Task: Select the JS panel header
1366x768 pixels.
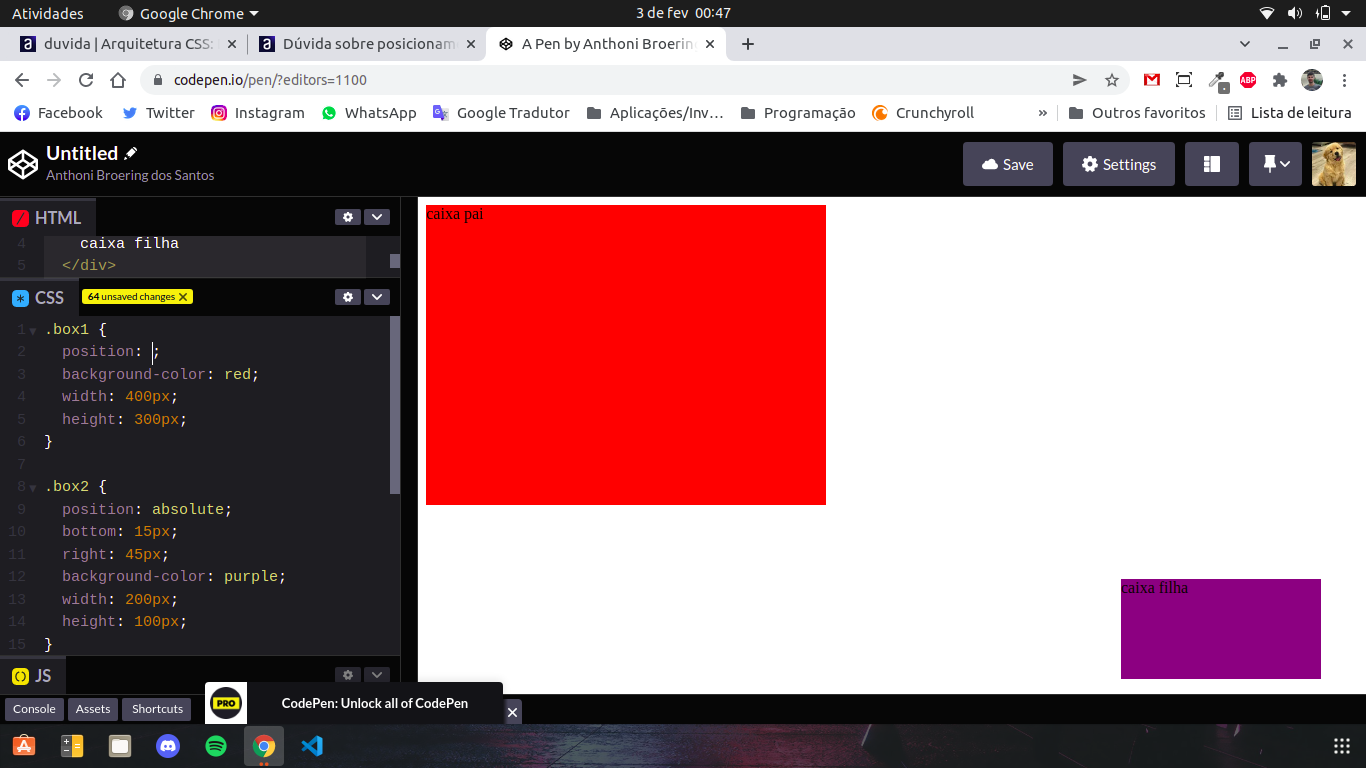Action: 32,676
